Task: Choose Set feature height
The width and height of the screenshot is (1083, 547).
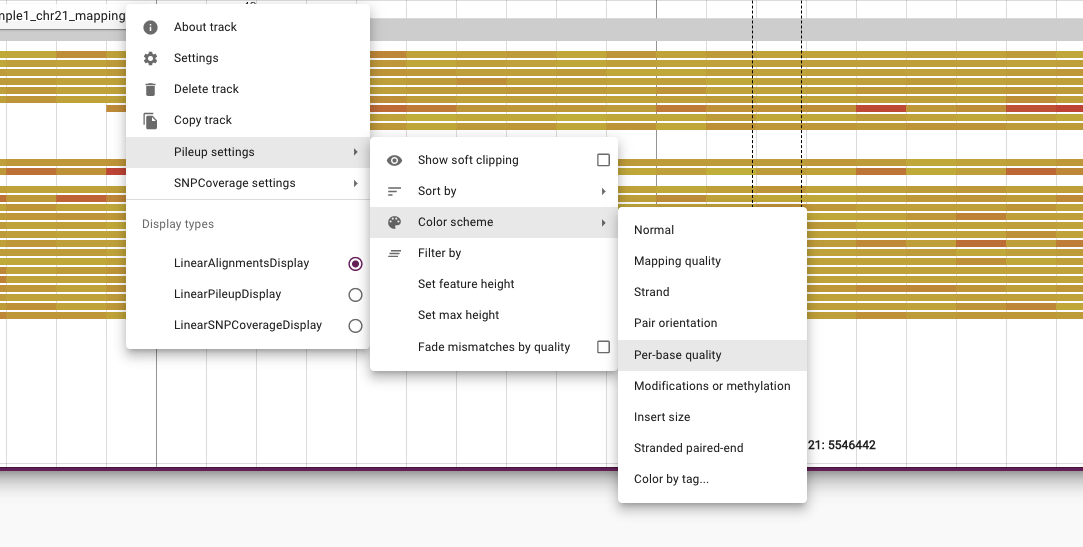Action: pyautogui.click(x=494, y=284)
